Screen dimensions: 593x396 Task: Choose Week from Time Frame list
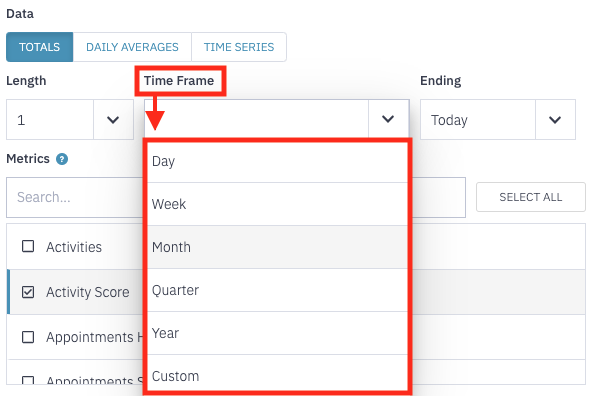tap(278, 204)
